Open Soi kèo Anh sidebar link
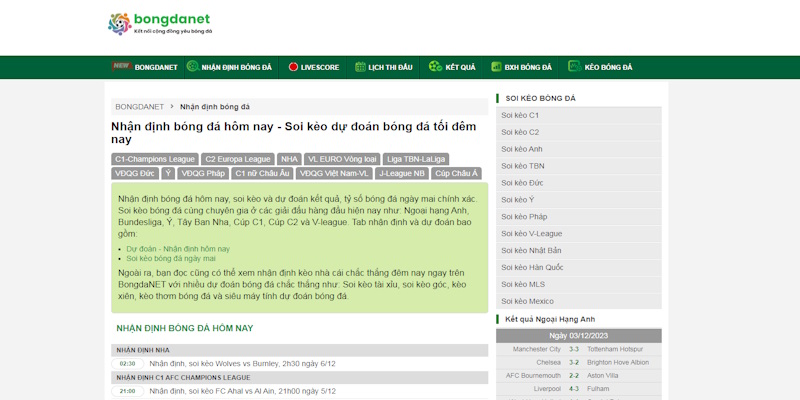 579,149
